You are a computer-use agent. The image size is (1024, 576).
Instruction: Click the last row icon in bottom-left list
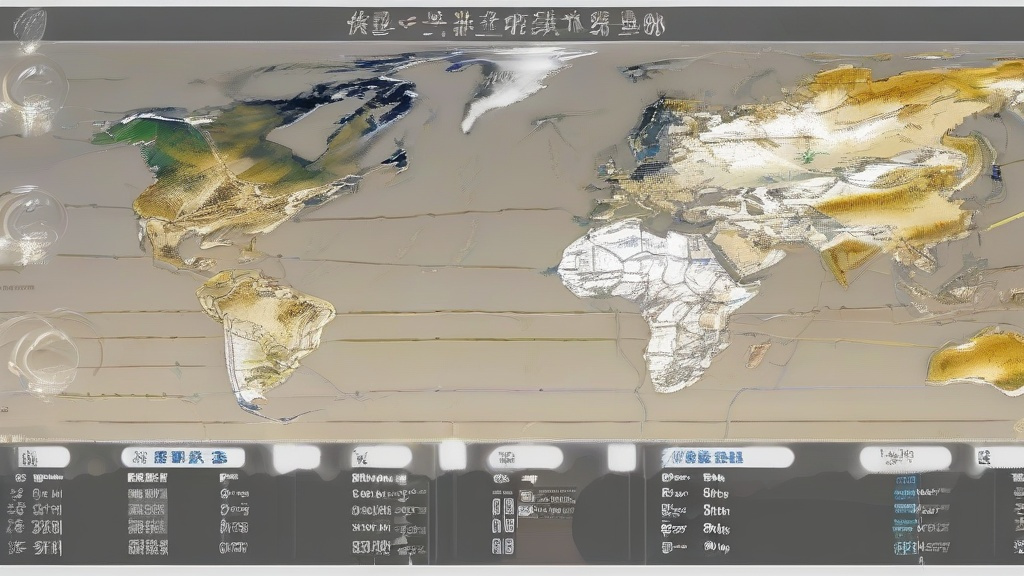tap(17, 547)
